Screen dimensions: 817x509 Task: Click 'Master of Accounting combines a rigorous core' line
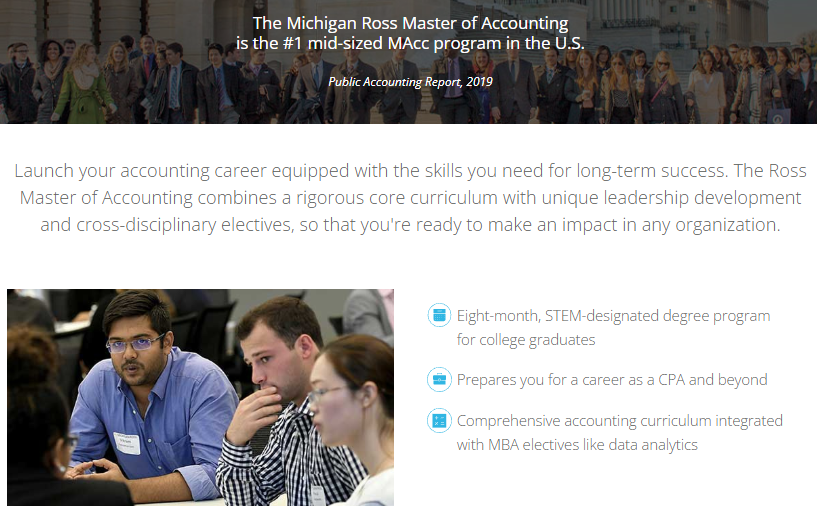point(410,197)
